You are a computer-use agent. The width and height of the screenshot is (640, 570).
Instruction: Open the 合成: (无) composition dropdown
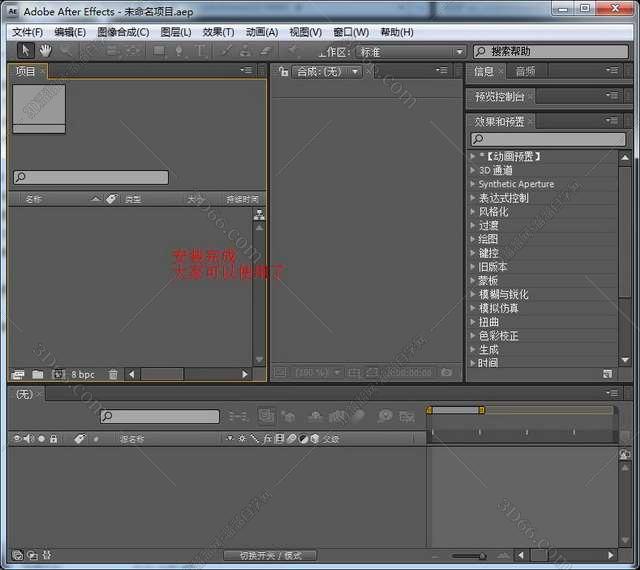click(x=327, y=72)
